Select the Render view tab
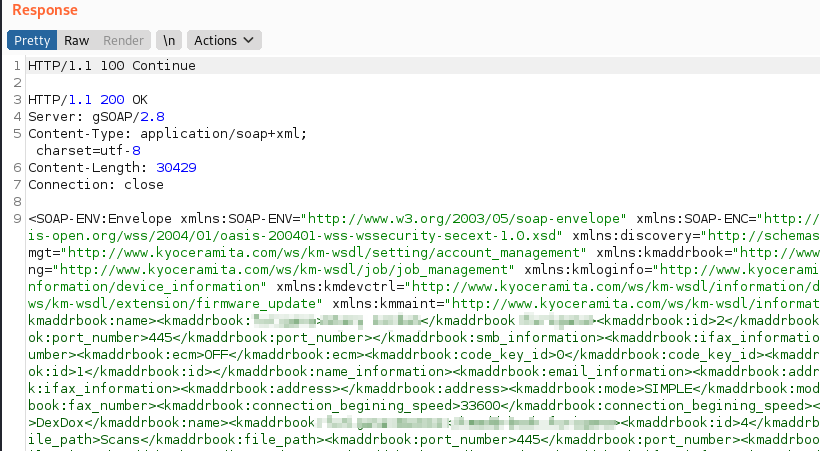 point(123,41)
